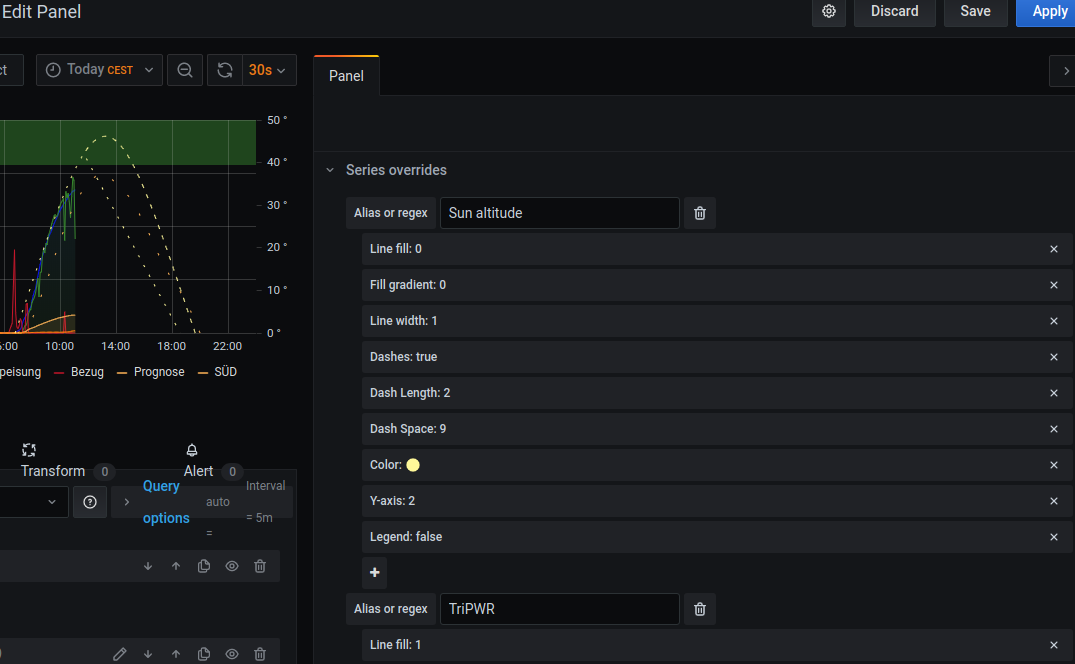The height and width of the screenshot is (664, 1075).
Task: Click the zoom out time range icon
Action: pyautogui.click(x=185, y=70)
